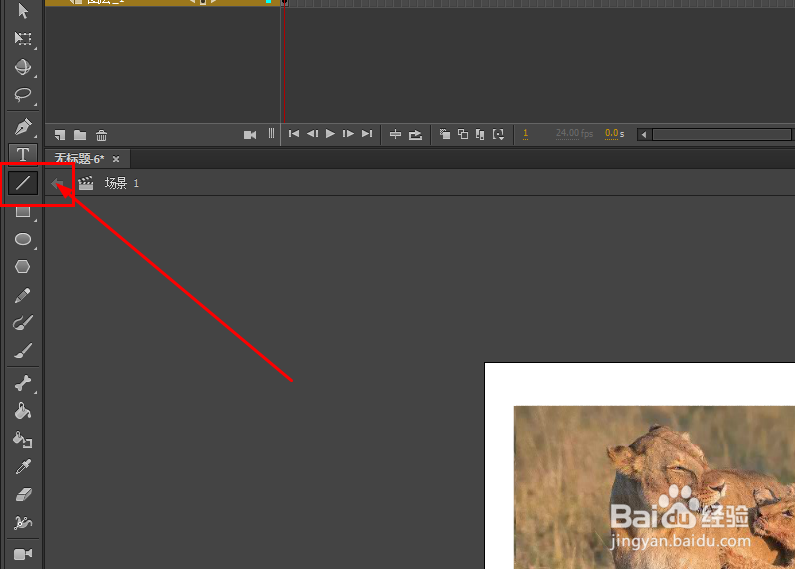Screen dimensions: 795x569
Task: Select the Line tool
Action: 23,183
